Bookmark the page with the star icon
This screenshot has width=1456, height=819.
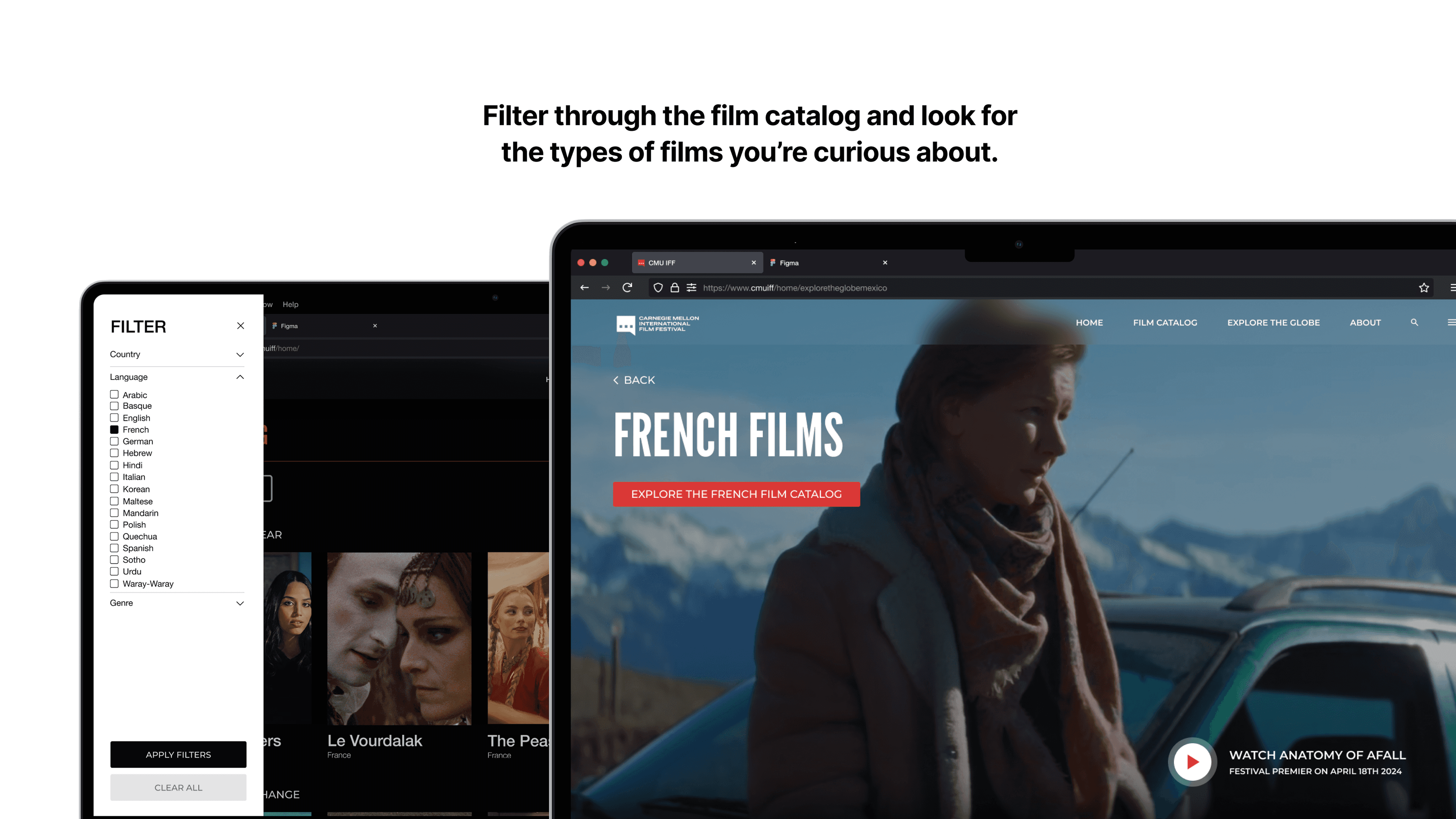coord(1424,288)
